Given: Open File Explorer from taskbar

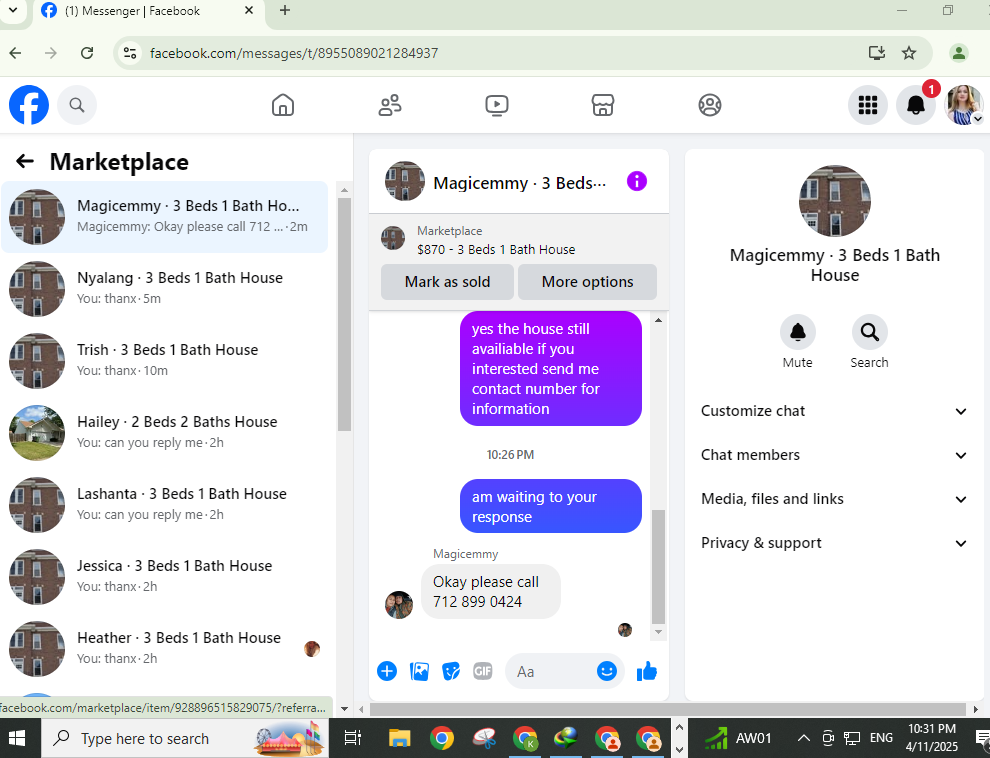Looking at the screenshot, I should (x=400, y=738).
